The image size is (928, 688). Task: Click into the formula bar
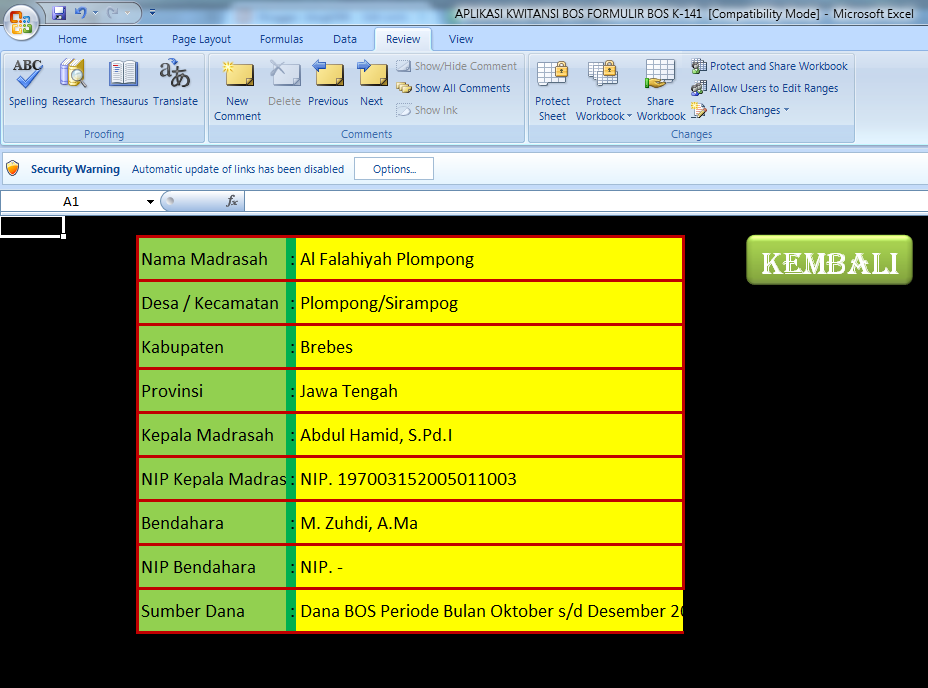[586, 201]
